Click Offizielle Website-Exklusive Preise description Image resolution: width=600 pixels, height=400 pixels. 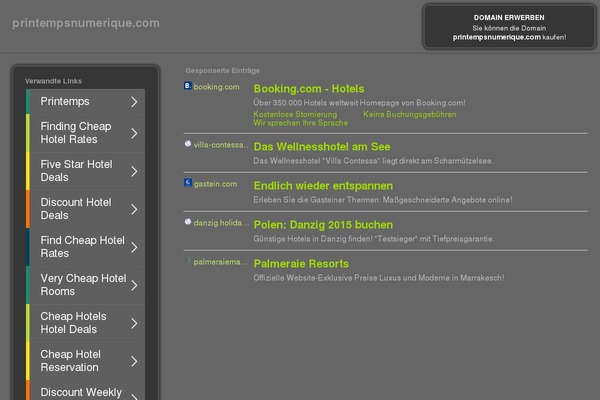pyautogui.click(x=379, y=278)
